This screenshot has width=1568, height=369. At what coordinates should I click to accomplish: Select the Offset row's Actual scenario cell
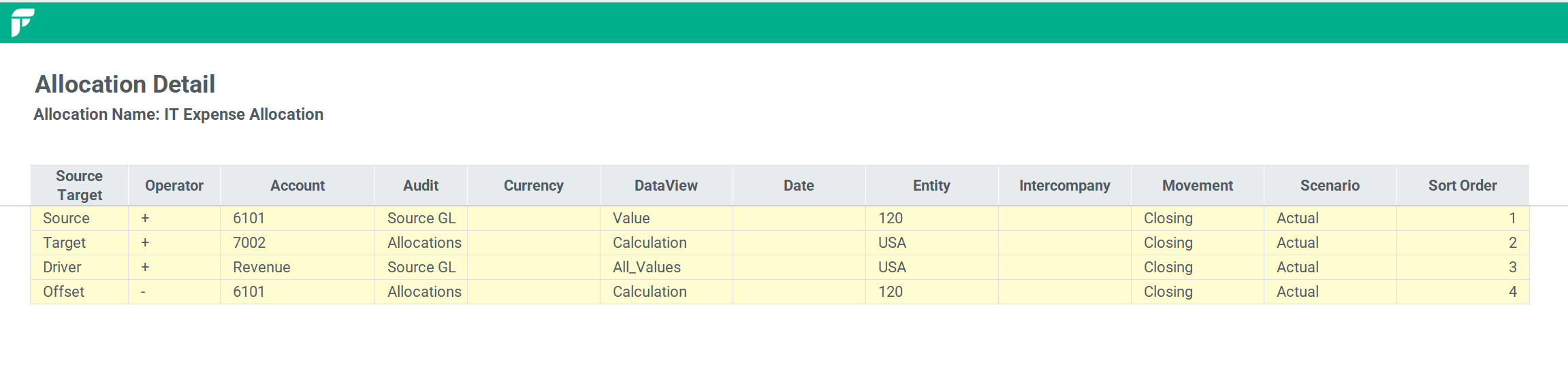[x=1330, y=292]
